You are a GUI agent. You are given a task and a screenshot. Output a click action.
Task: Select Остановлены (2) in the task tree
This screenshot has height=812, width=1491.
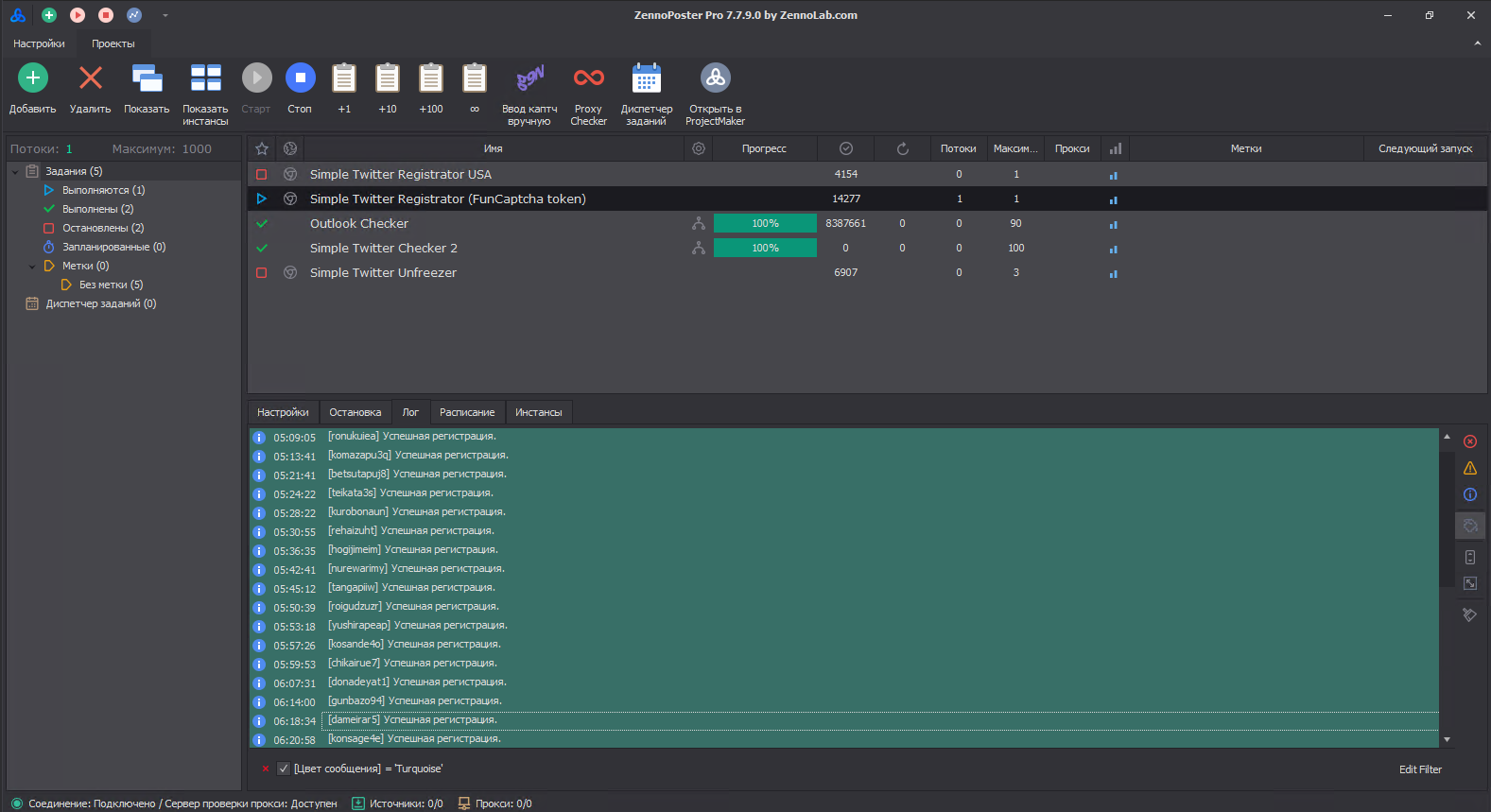pyautogui.click(x=103, y=228)
